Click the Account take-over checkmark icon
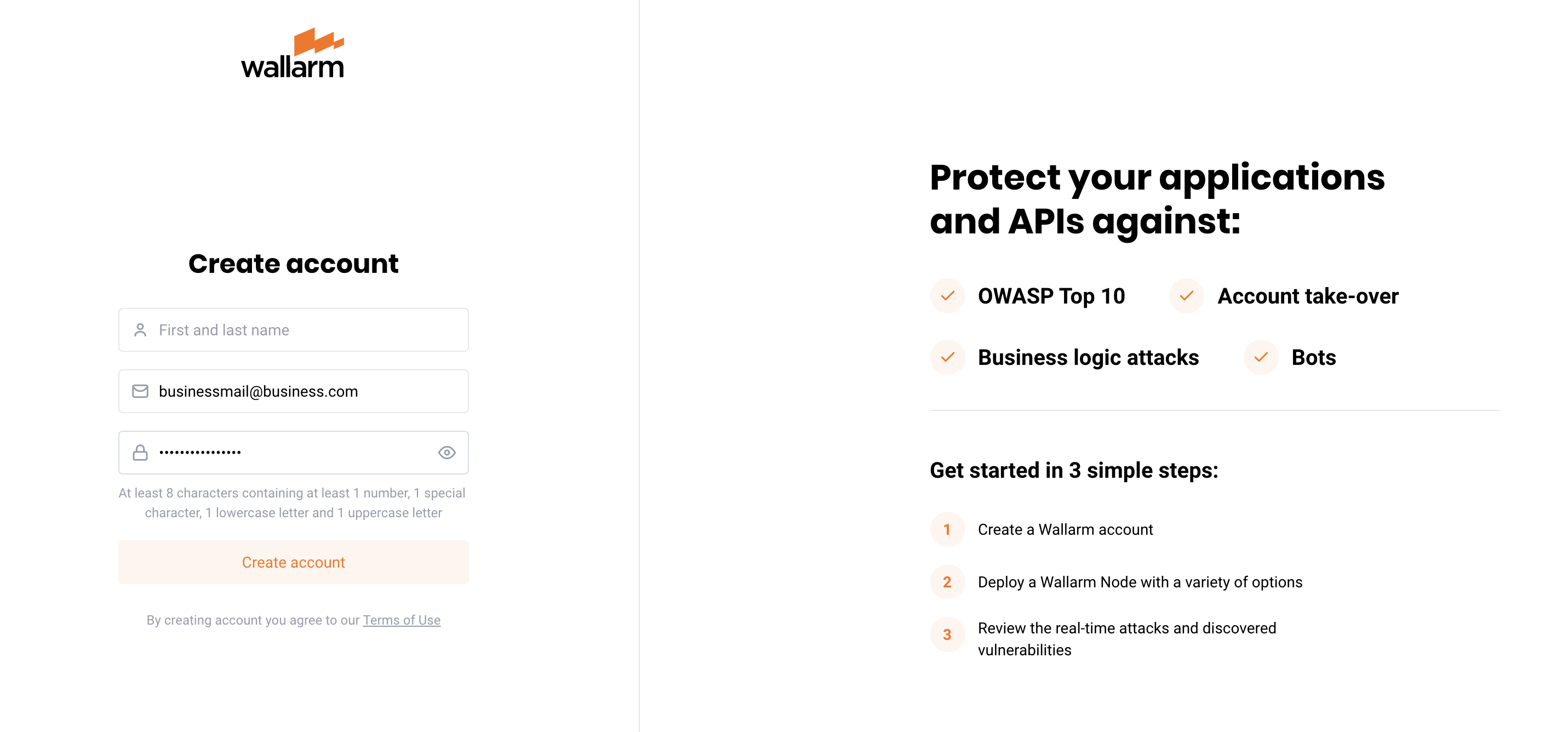Image resolution: width=1568 pixels, height=732 pixels. coord(1186,296)
